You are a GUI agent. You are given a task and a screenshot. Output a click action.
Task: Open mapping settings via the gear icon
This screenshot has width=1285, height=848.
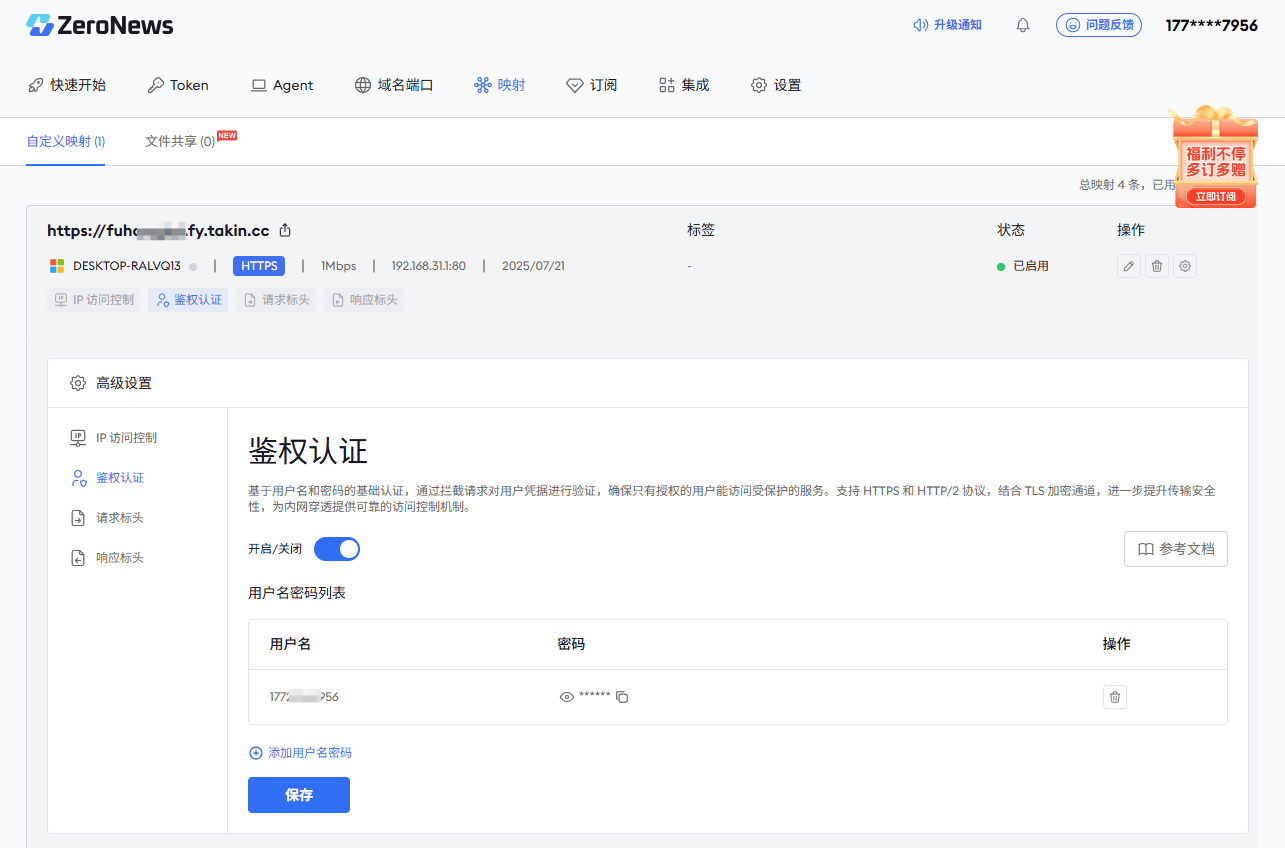pos(1184,265)
